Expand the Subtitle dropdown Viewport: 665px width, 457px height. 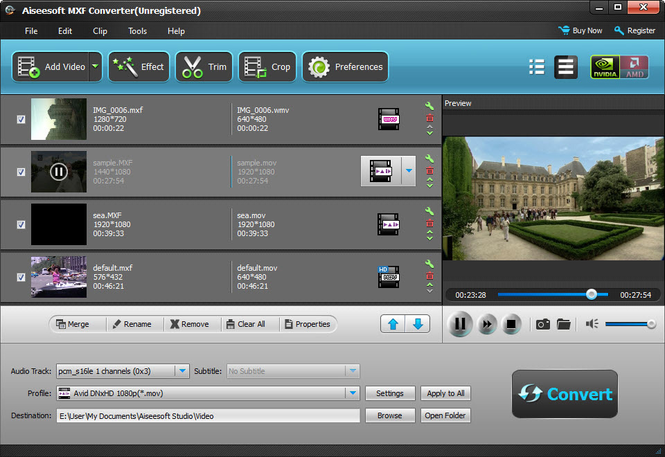pyautogui.click(x=352, y=371)
